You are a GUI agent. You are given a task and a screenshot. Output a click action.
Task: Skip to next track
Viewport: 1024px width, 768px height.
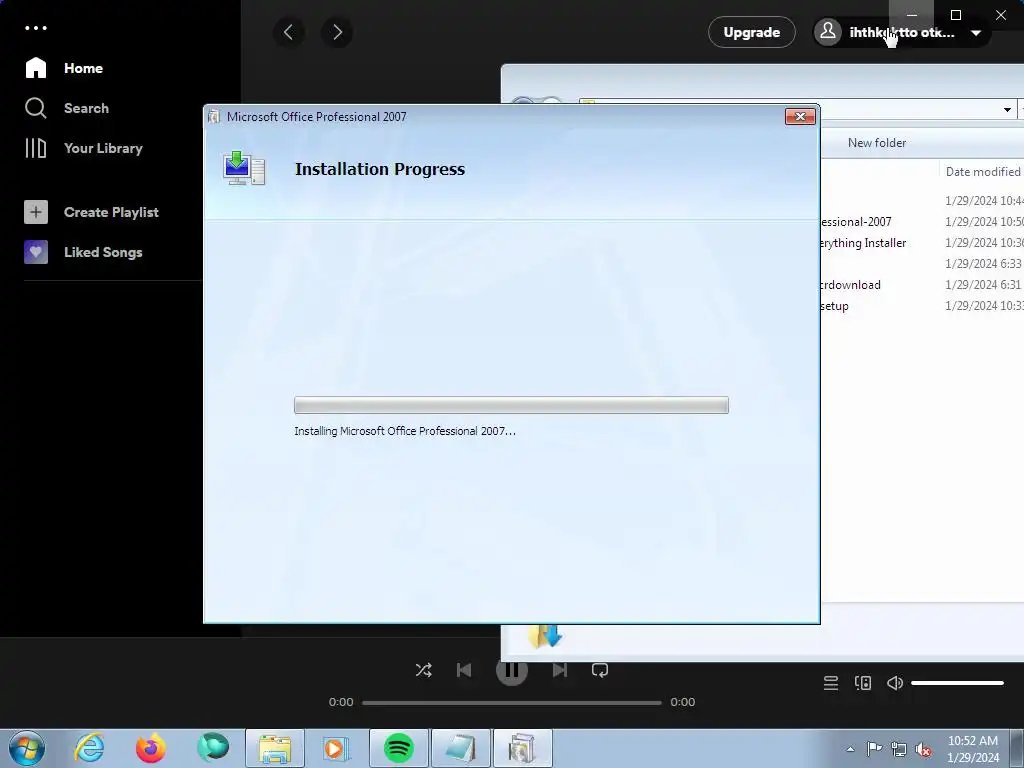click(x=560, y=670)
